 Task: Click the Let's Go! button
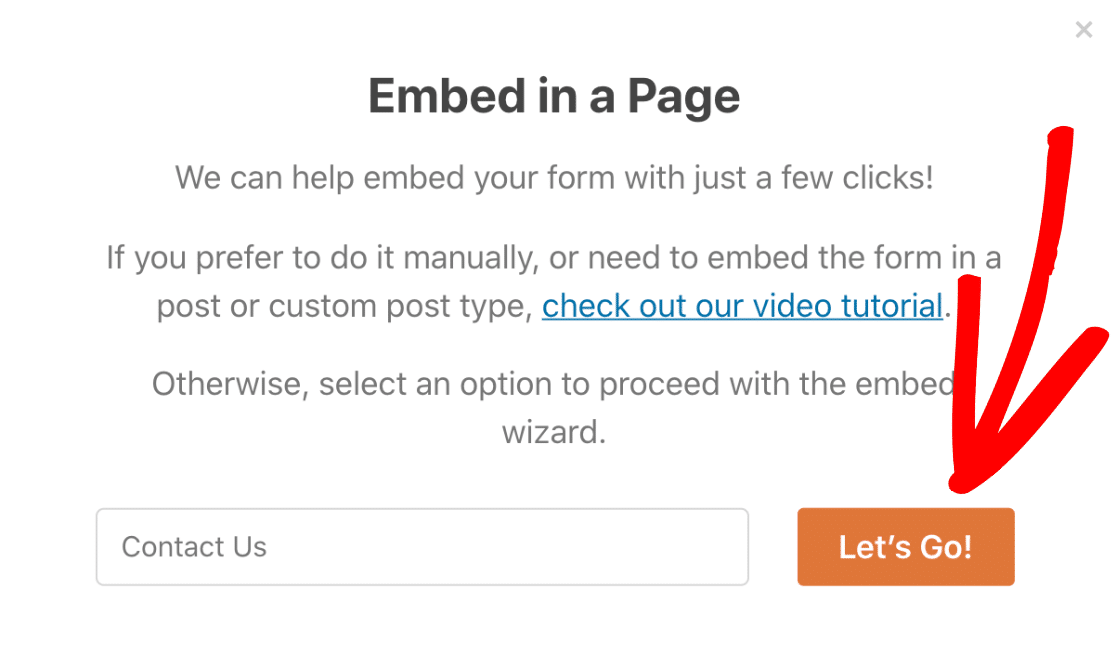pos(905,547)
